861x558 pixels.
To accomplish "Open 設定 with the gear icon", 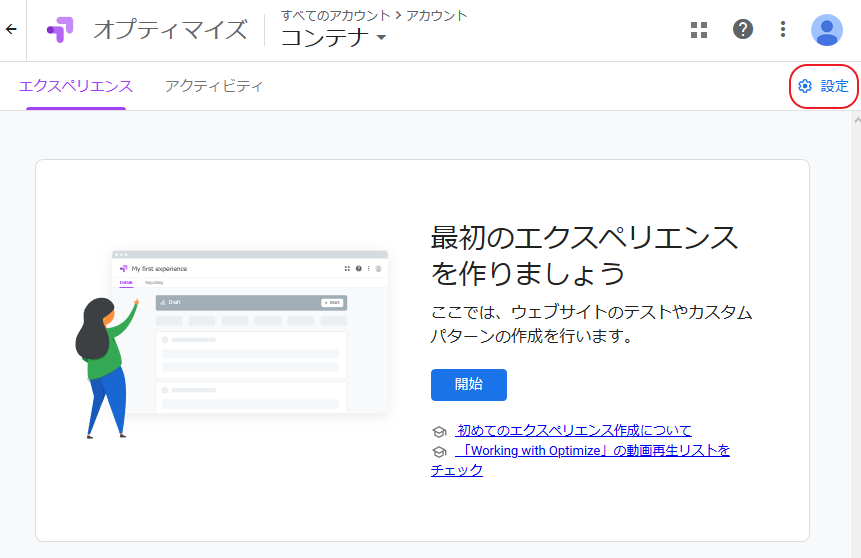I will tap(824, 87).
